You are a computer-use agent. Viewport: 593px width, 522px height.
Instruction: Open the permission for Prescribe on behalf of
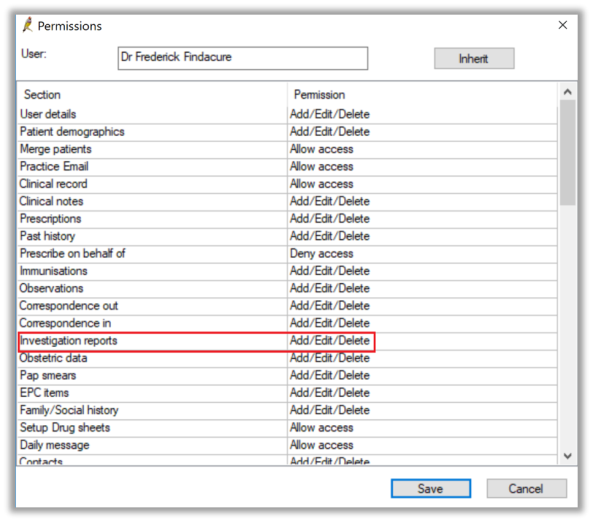coord(321,253)
